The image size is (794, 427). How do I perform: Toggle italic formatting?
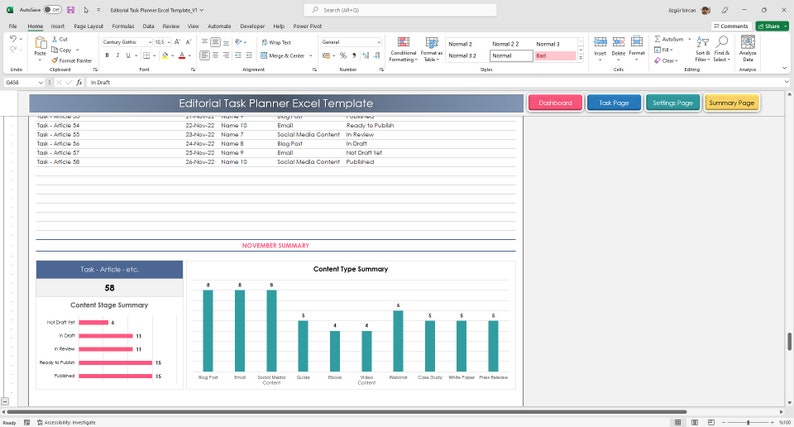pos(117,56)
